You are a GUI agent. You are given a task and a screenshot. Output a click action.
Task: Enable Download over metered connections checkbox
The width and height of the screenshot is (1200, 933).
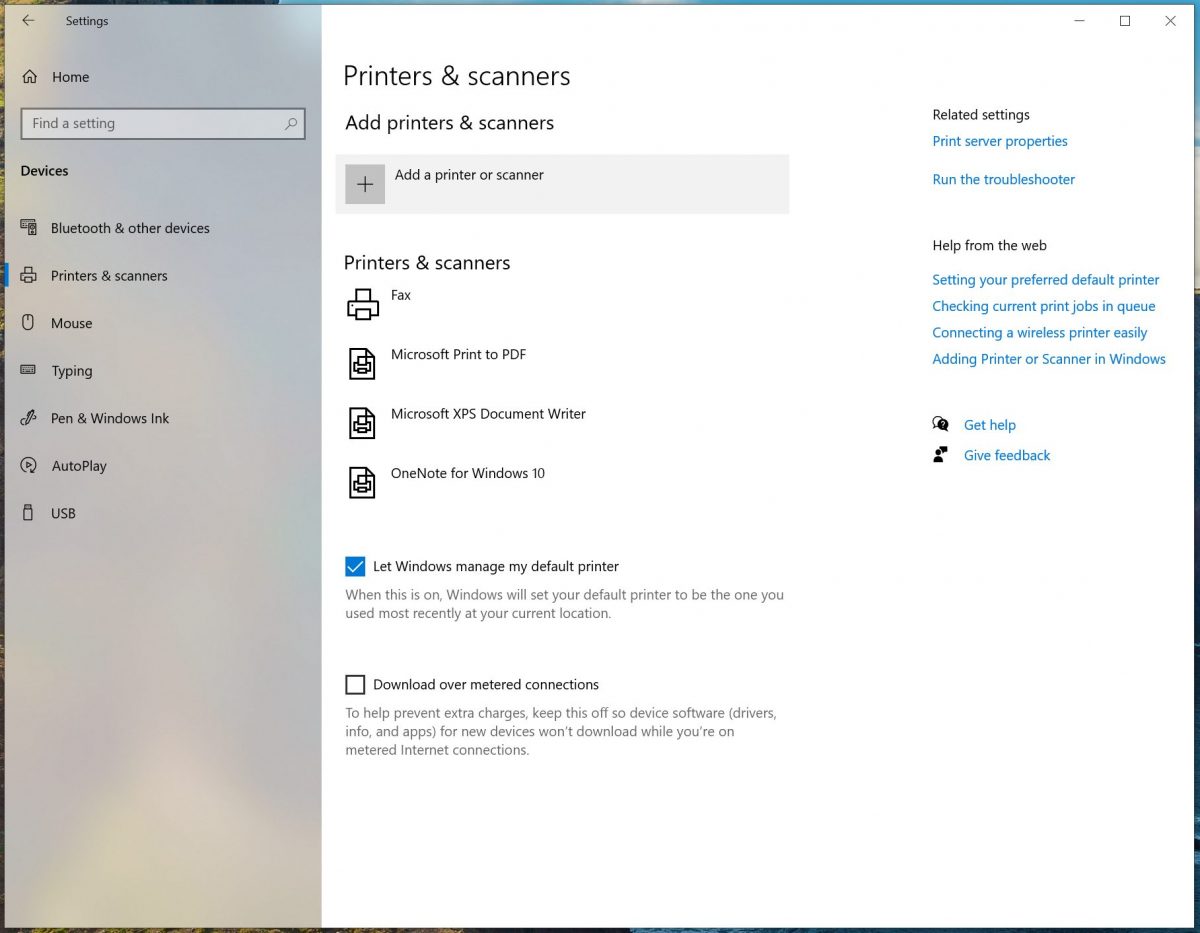tap(355, 685)
